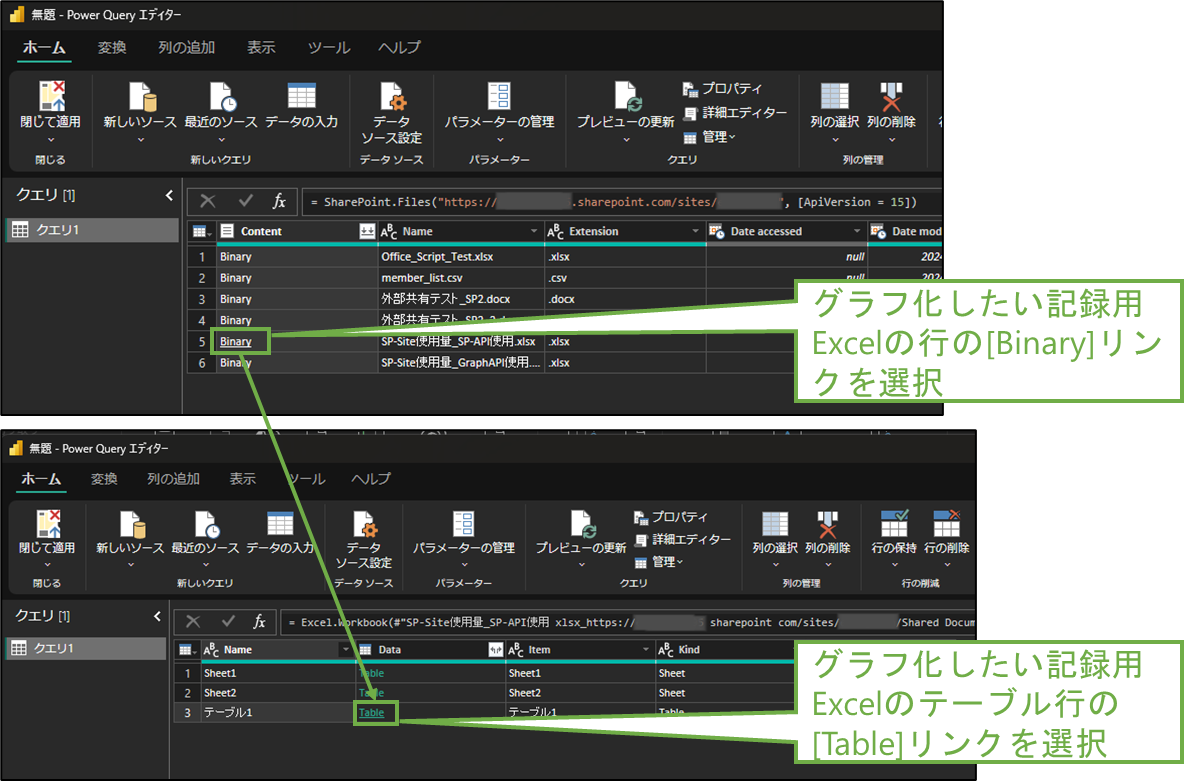Open パラメーターの管理 in lower window

464,538
